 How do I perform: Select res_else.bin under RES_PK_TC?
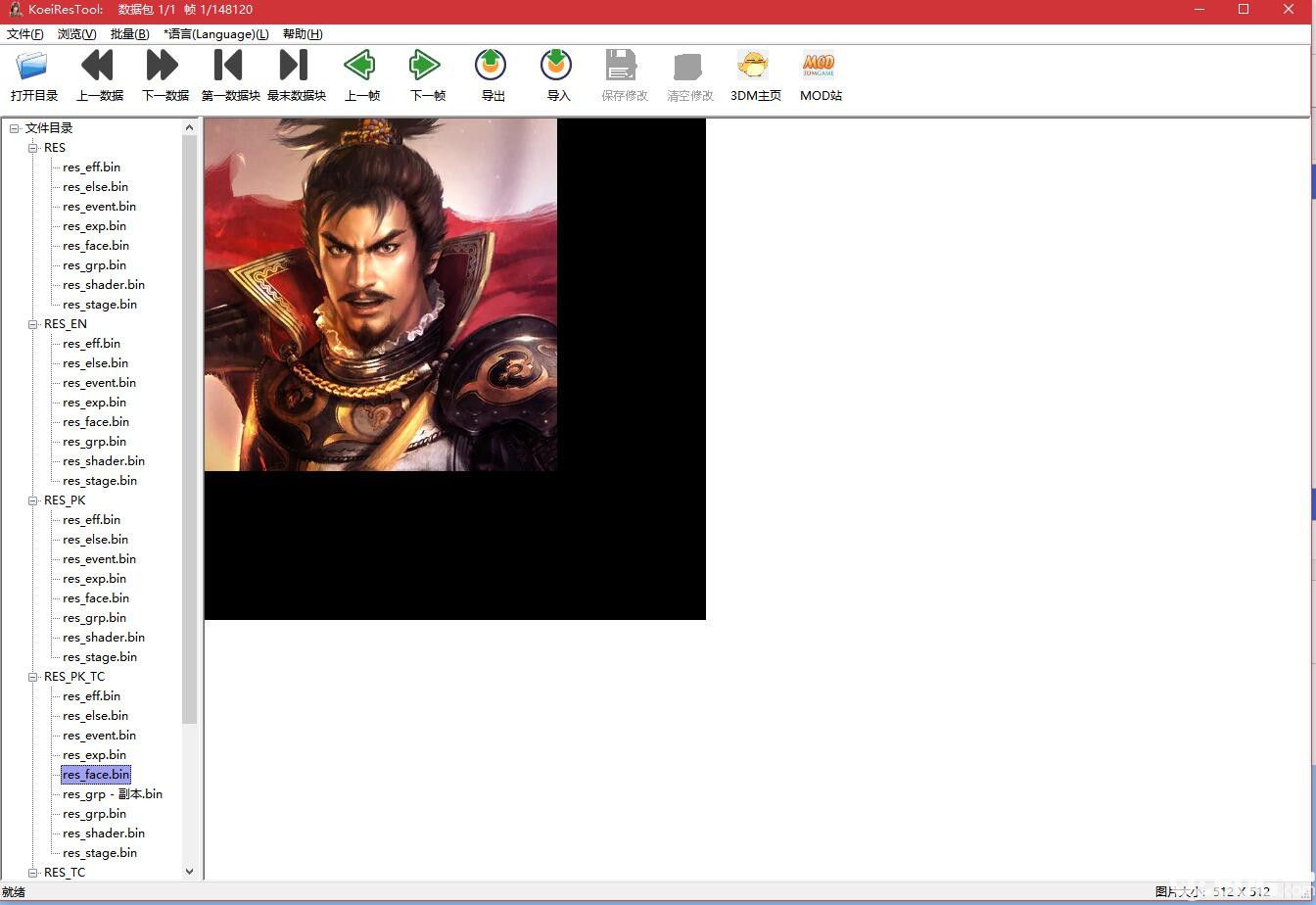(96, 716)
